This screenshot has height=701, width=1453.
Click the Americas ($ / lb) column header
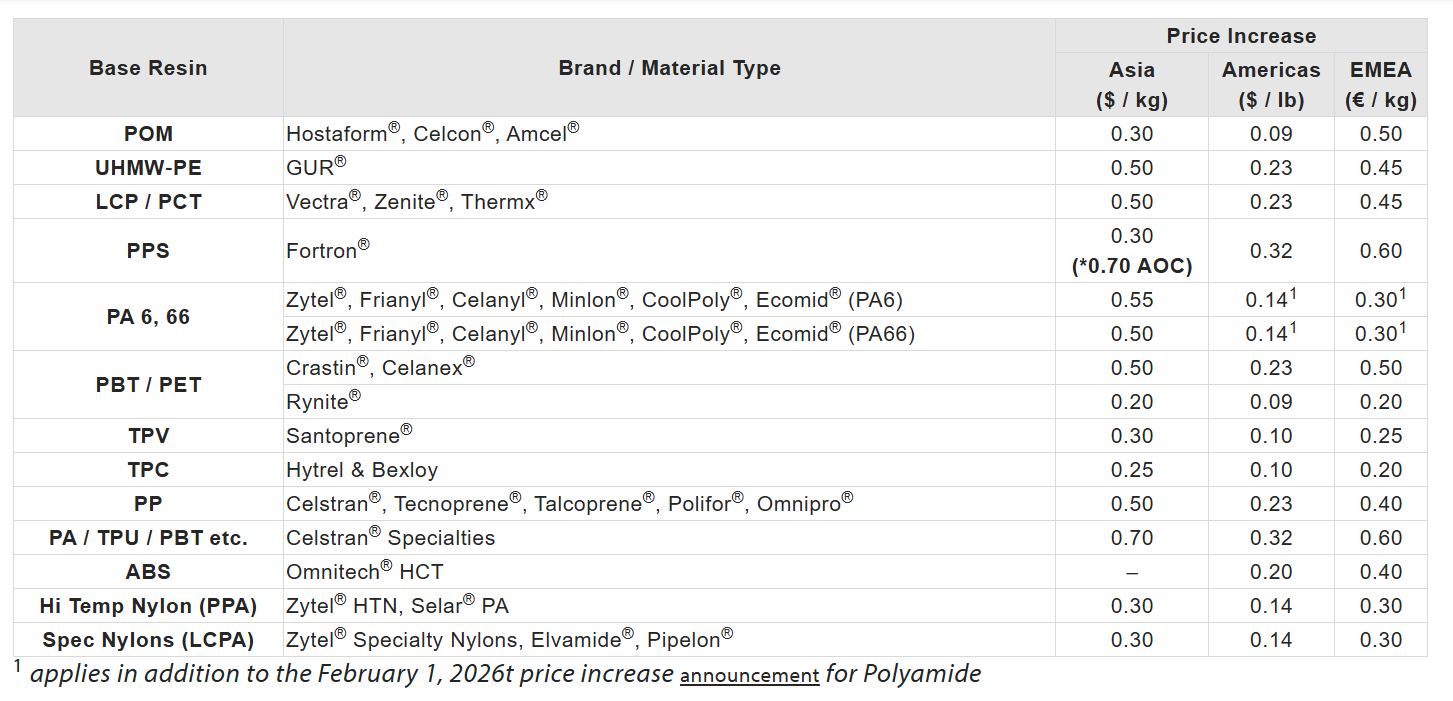[1270, 84]
